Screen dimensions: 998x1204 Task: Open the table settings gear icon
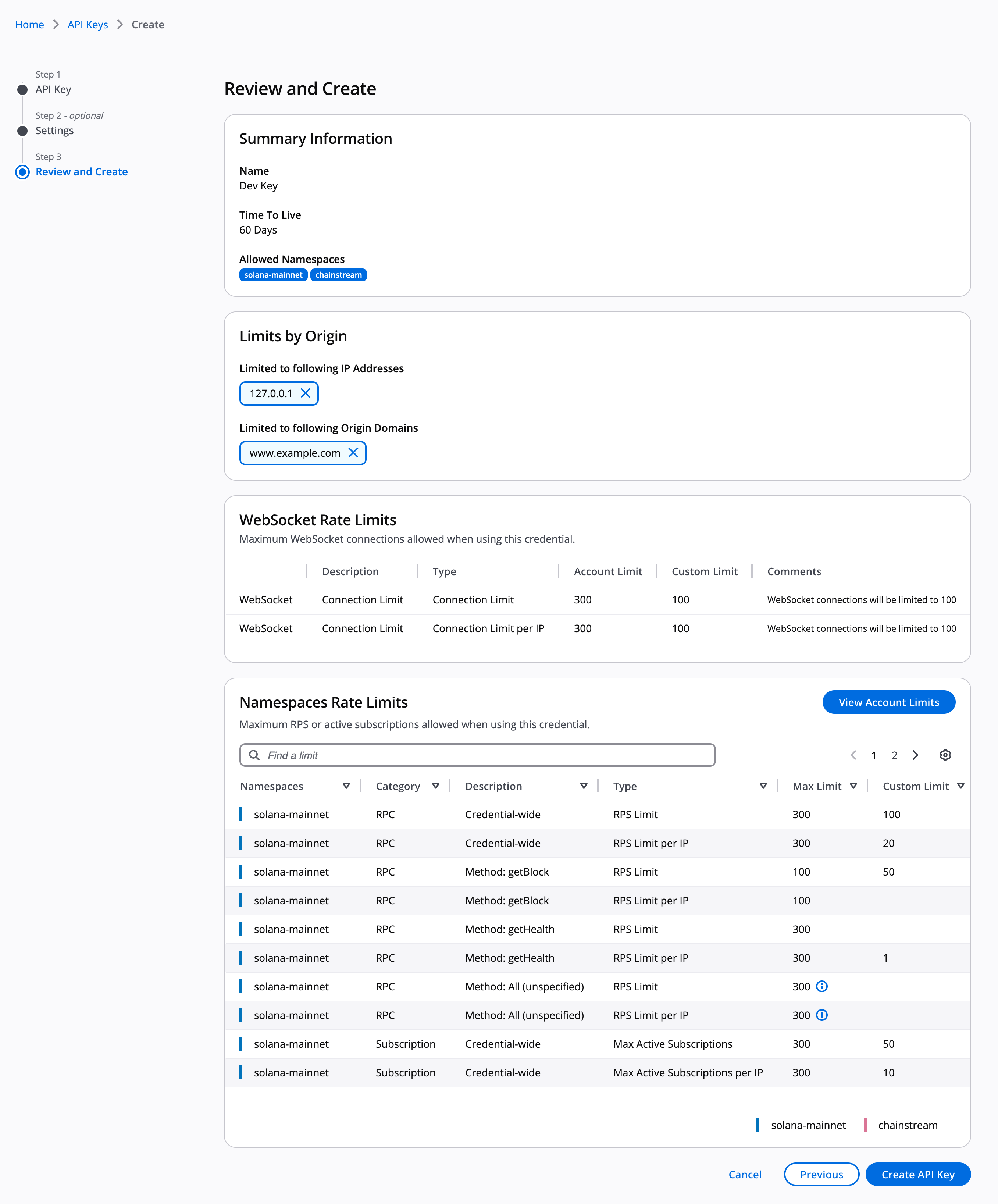click(945, 755)
